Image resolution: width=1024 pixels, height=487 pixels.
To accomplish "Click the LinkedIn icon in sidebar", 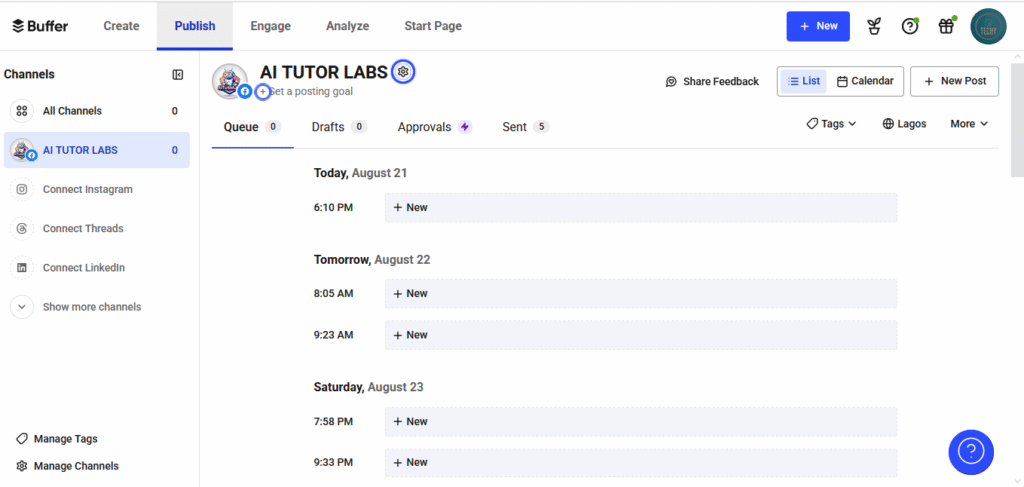I will coord(22,268).
